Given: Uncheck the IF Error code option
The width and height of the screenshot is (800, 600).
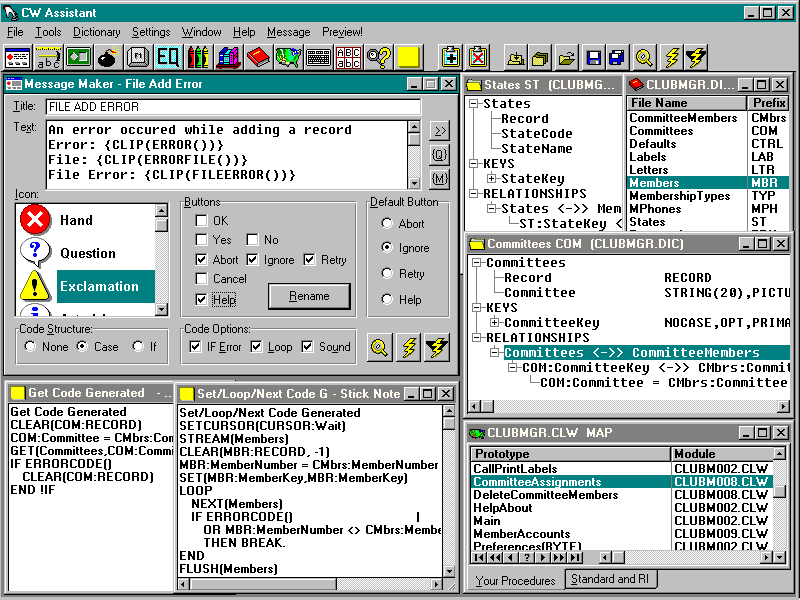Looking at the screenshot, I should (195, 347).
